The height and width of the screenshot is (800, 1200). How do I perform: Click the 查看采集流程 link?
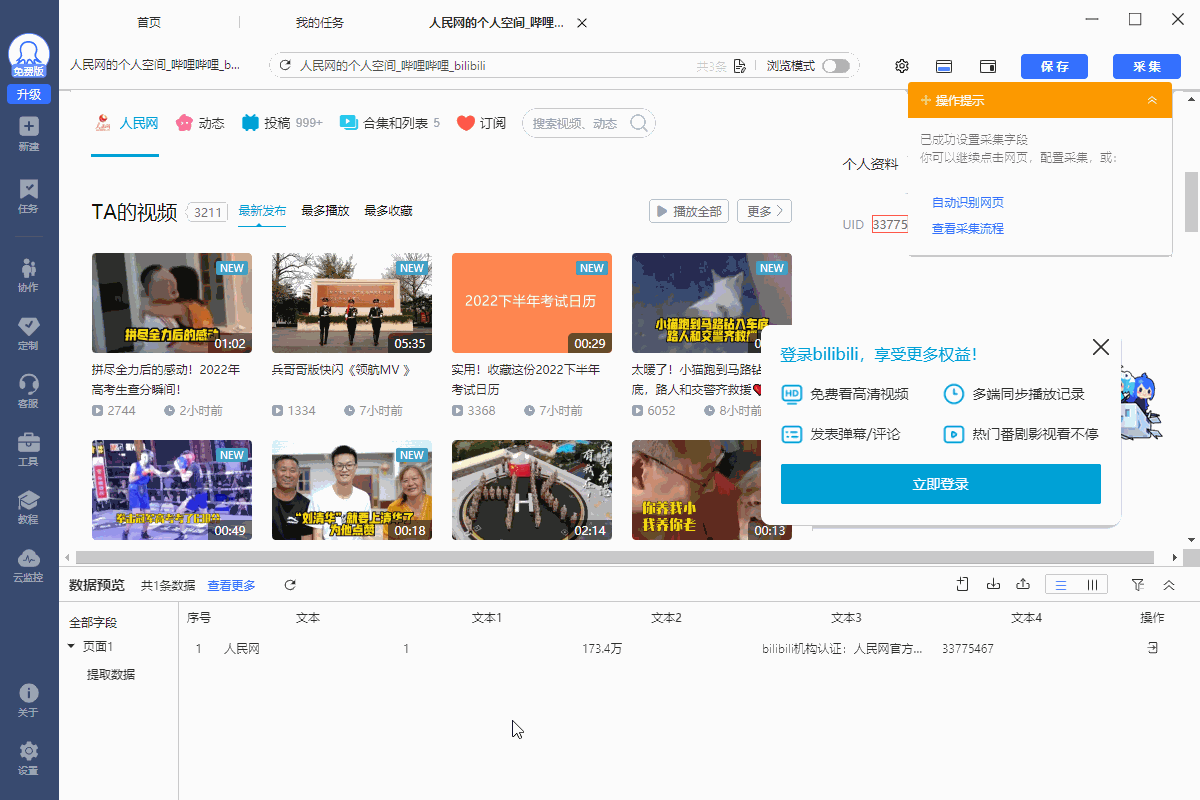(967, 228)
